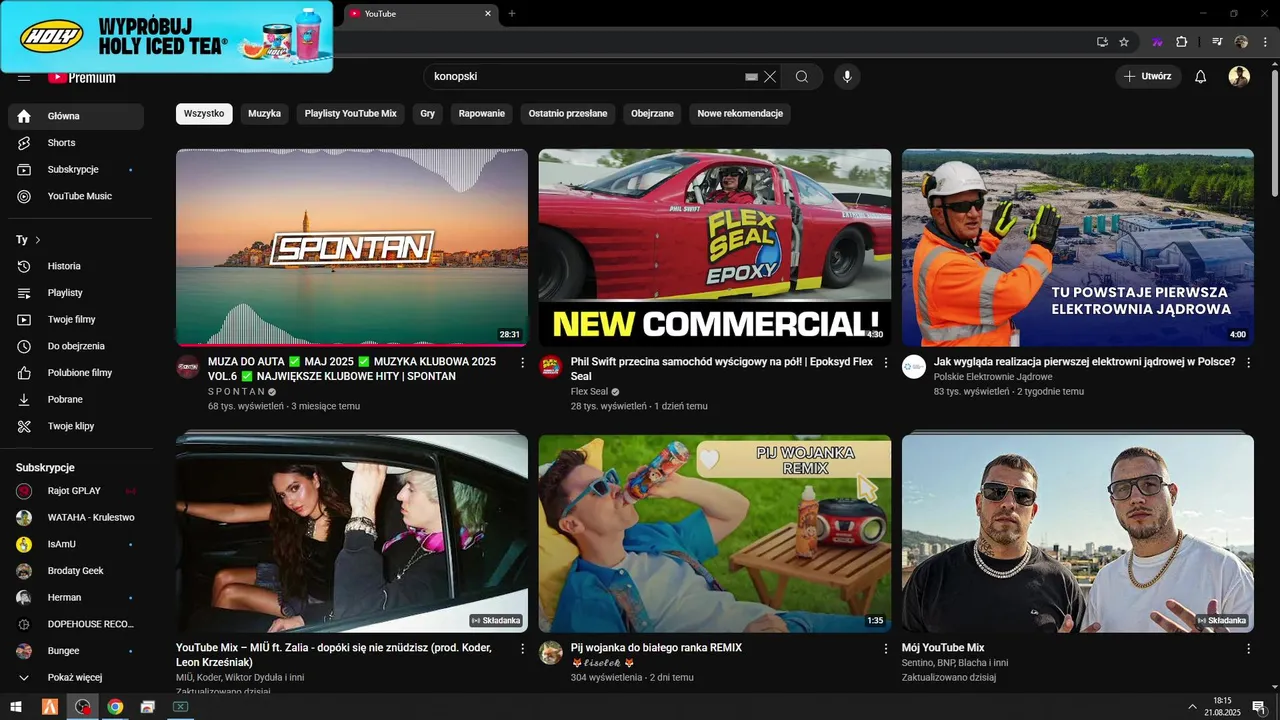
Task: Open the Chrome extensions puzzle icon
Action: pos(1182,42)
